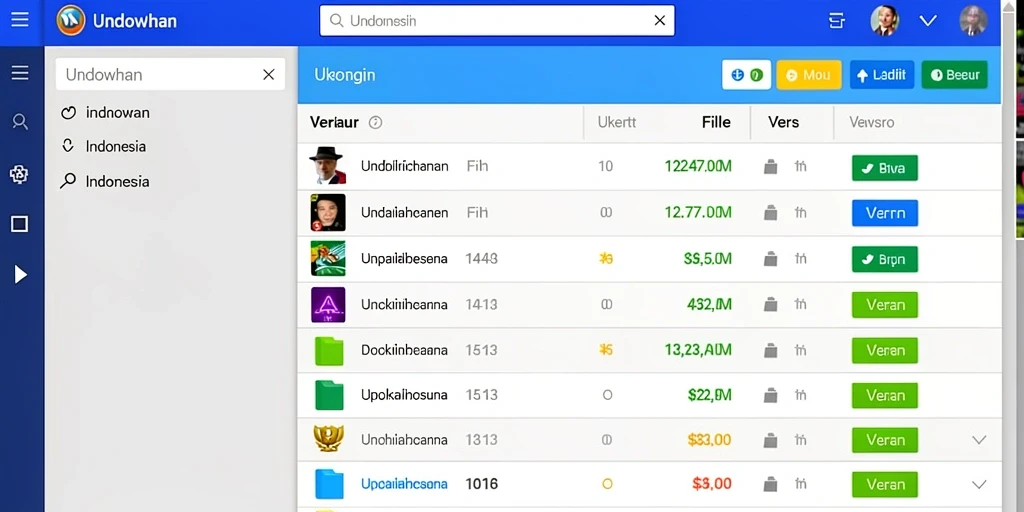This screenshot has height=512, width=1024.
Task: Open the Upcaiiahcsona blue folder icon
Action: click(x=329, y=484)
